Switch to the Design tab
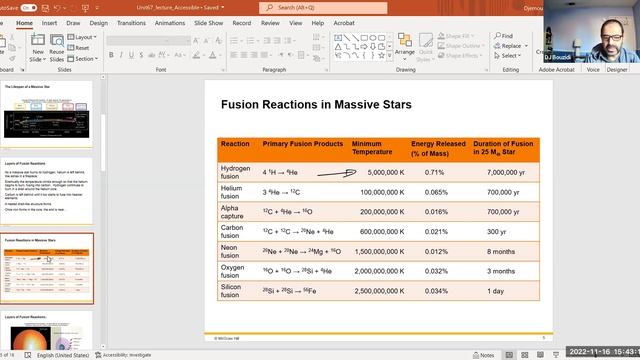The height and width of the screenshot is (360, 640). 99,23
